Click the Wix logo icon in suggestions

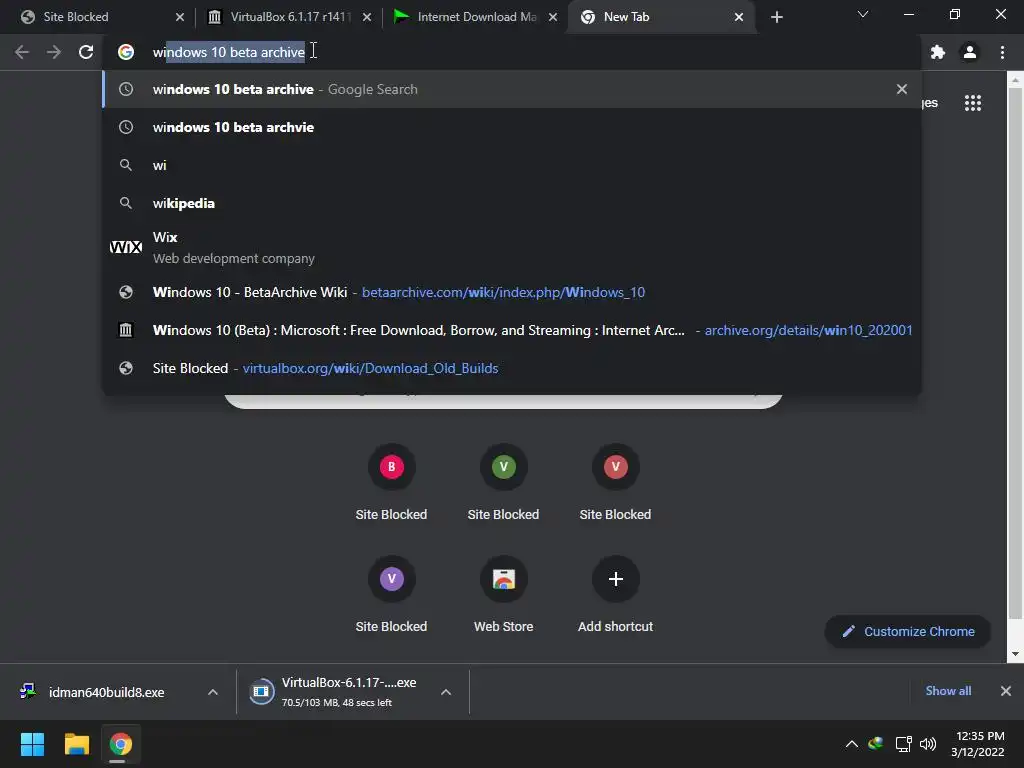click(125, 247)
